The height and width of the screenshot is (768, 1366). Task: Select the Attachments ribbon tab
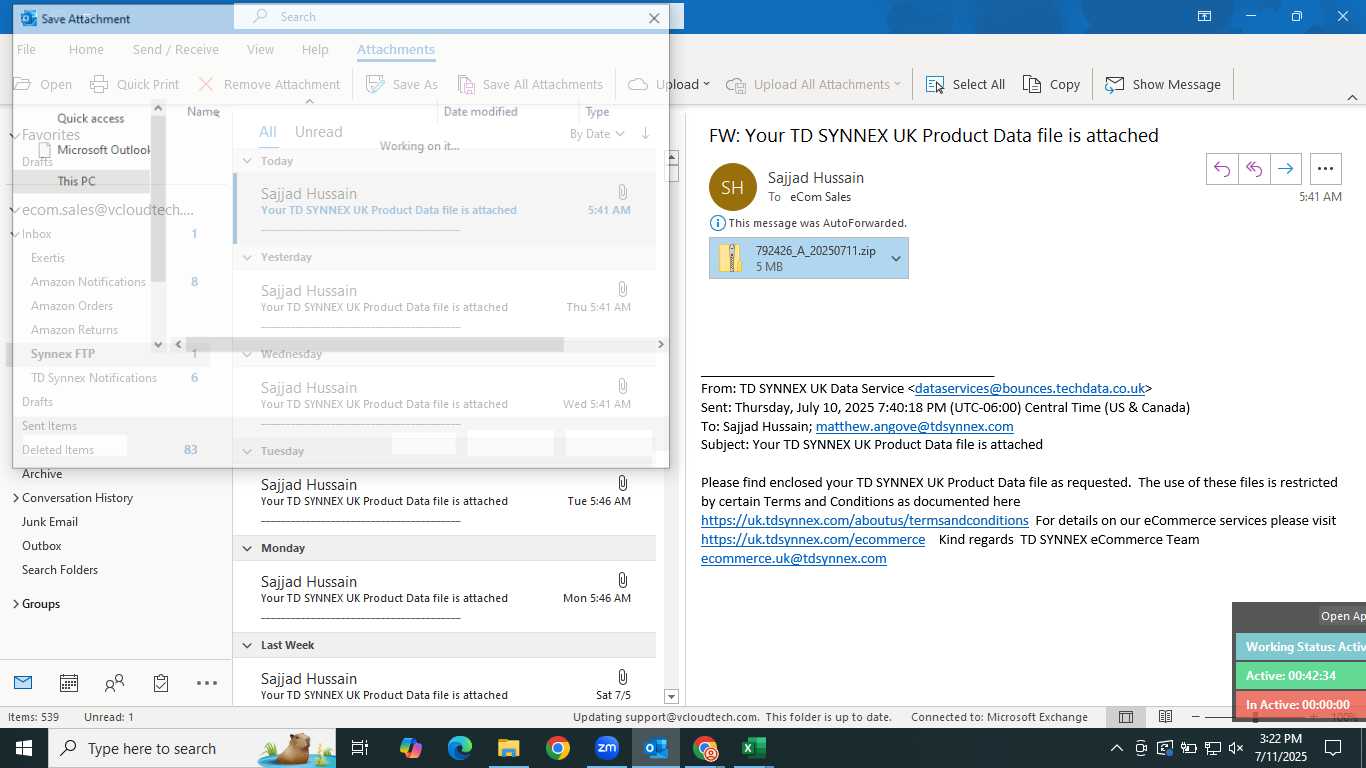(396, 49)
